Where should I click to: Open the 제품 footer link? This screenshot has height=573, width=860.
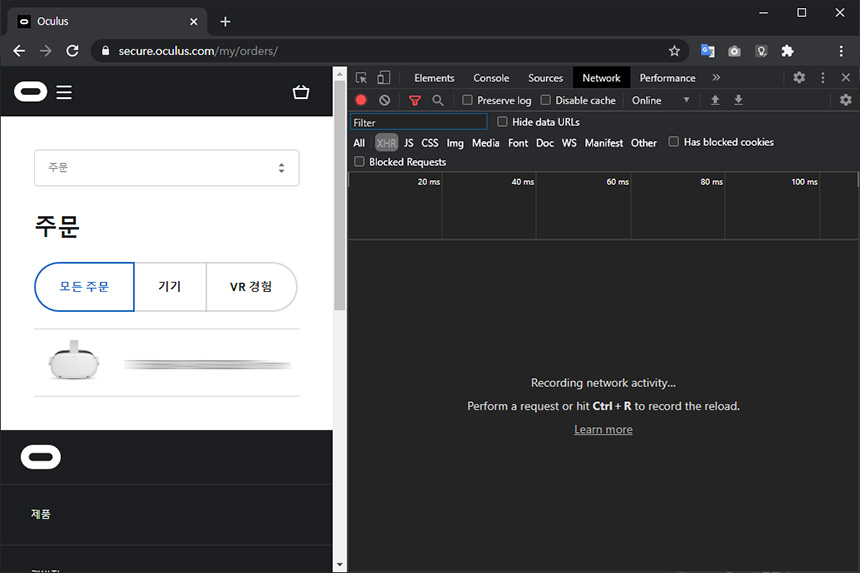click(x=41, y=514)
